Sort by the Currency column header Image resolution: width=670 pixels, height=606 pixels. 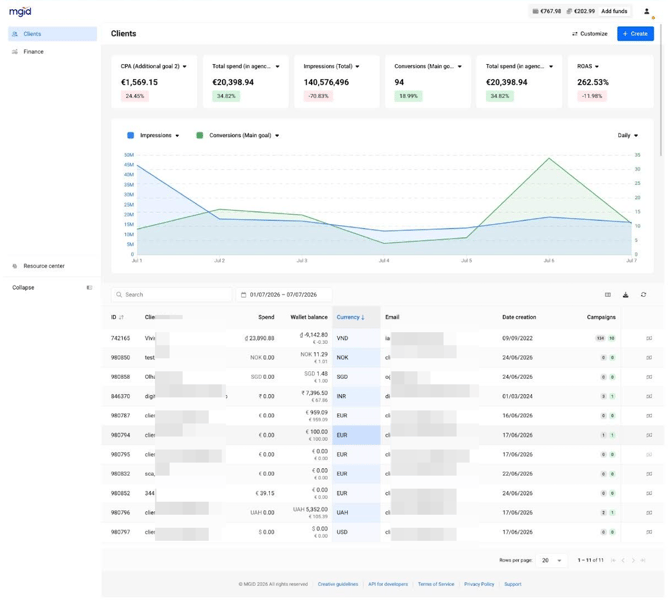[350, 317]
